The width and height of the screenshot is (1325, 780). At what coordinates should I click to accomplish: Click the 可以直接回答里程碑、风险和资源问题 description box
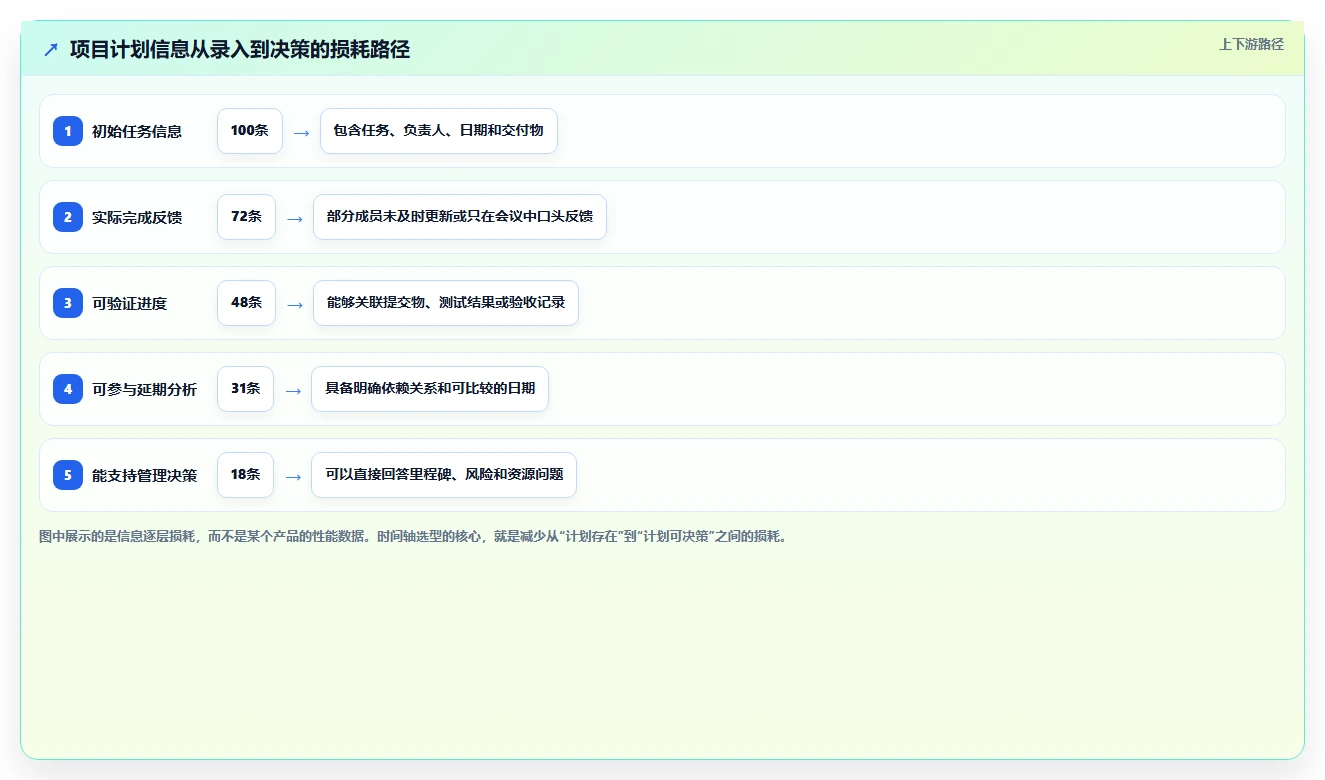(x=444, y=475)
